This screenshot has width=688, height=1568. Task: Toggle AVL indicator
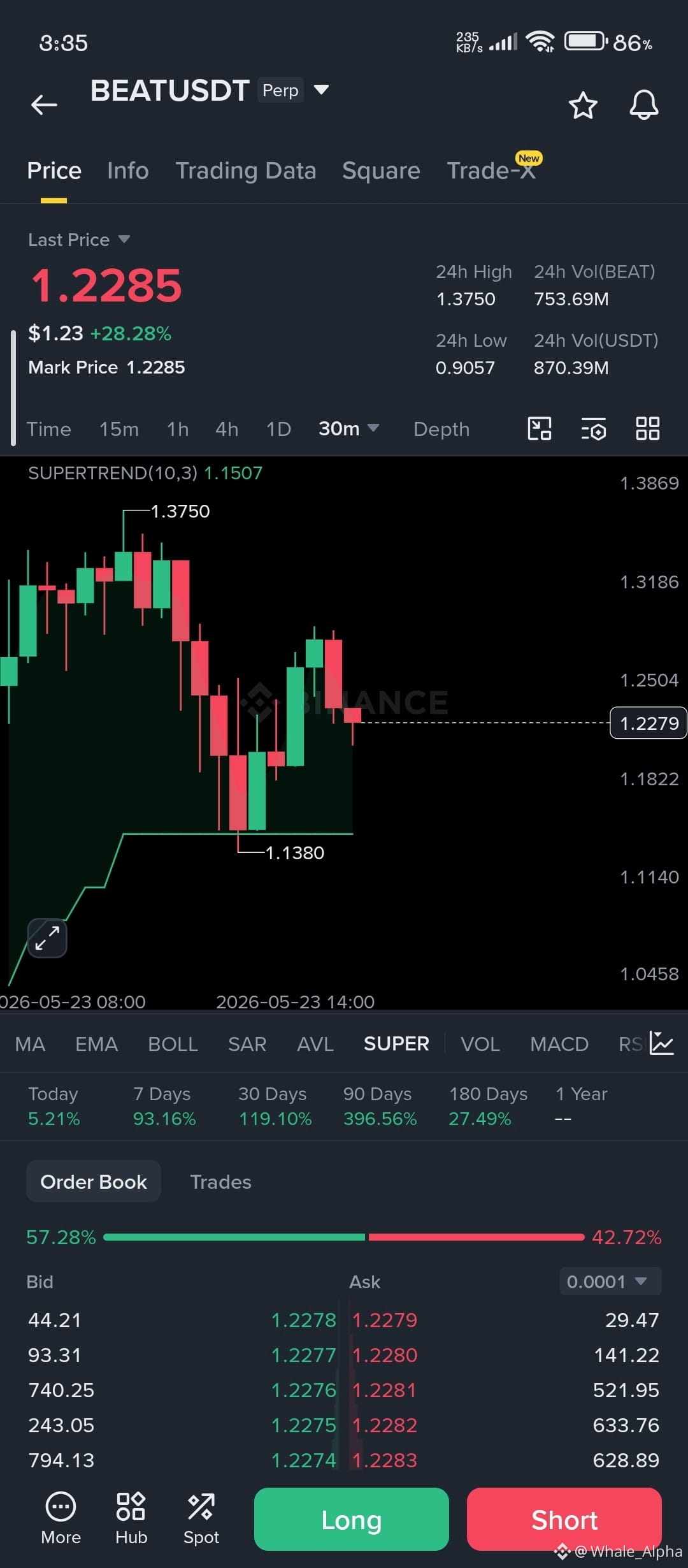pyautogui.click(x=315, y=1044)
